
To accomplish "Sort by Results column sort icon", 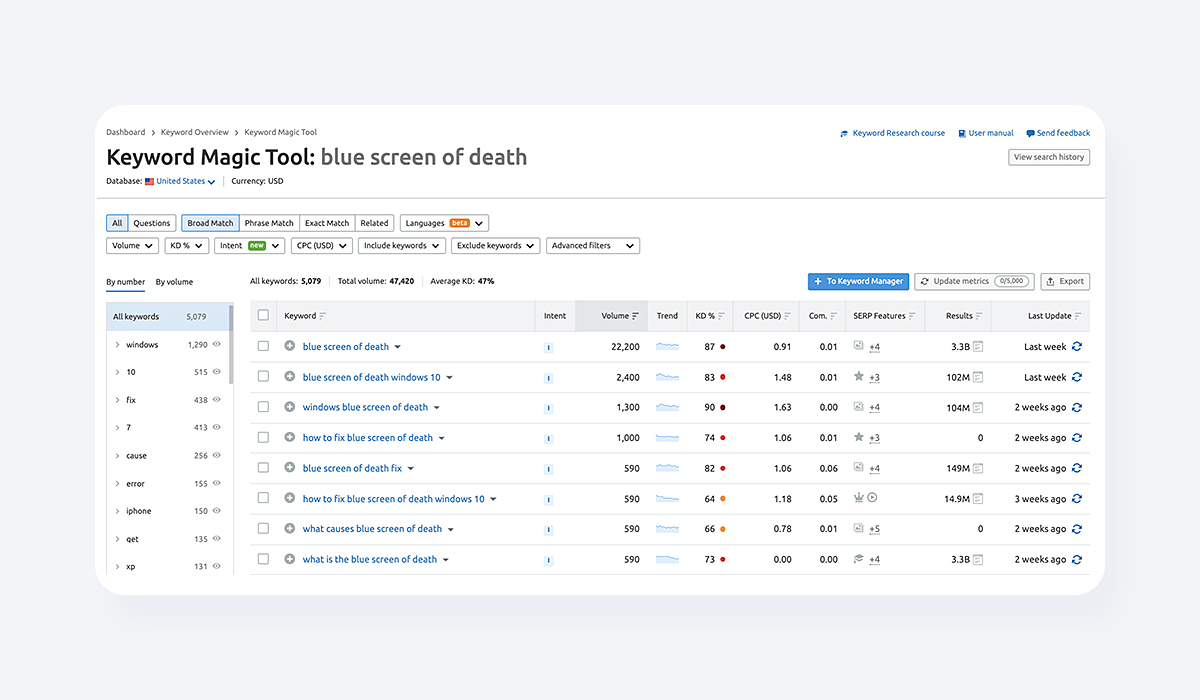I will (x=979, y=316).
